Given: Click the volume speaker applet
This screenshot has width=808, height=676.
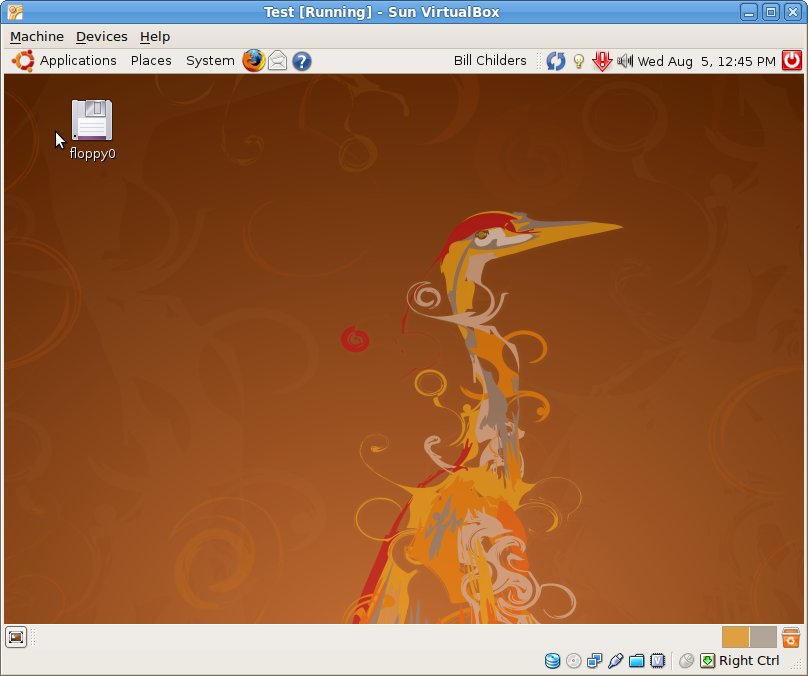Looking at the screenshot, I should [626, 61].
